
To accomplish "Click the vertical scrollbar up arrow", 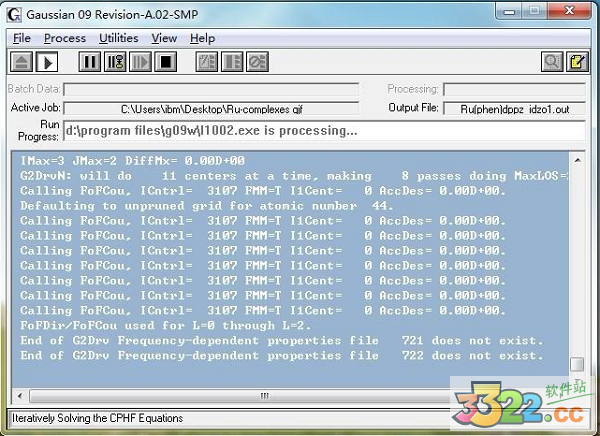I will tap(577, 160).
